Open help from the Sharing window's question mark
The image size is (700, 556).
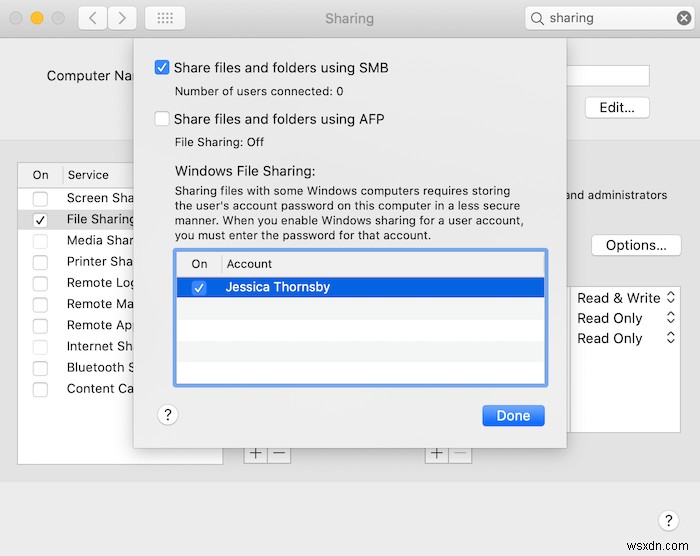[668, 520]
